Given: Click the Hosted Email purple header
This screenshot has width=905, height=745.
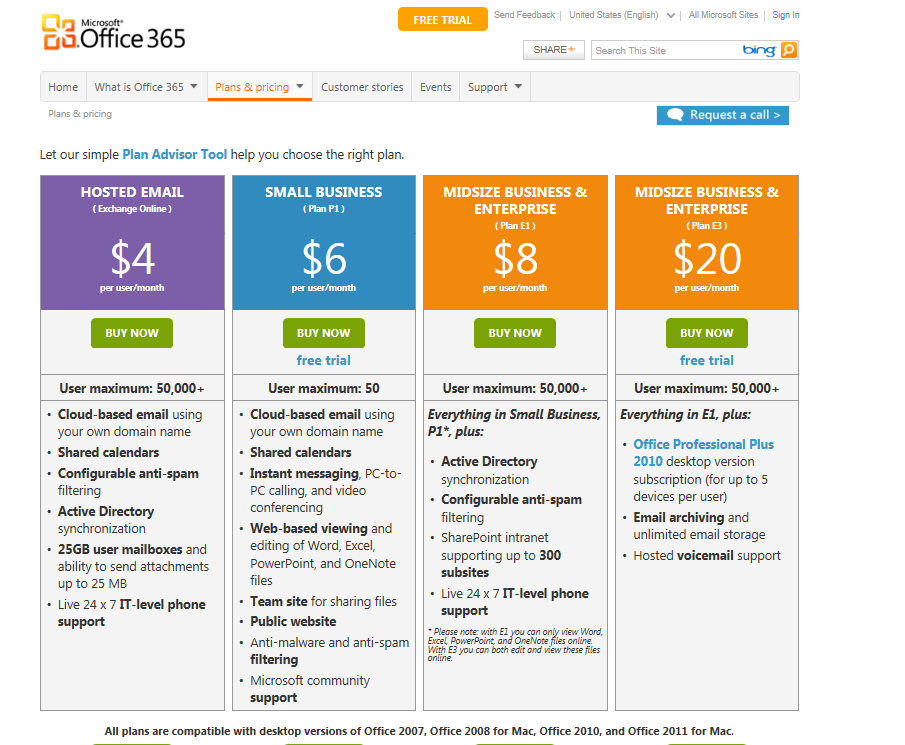Looking at the screenshot, I should point(132,242).
